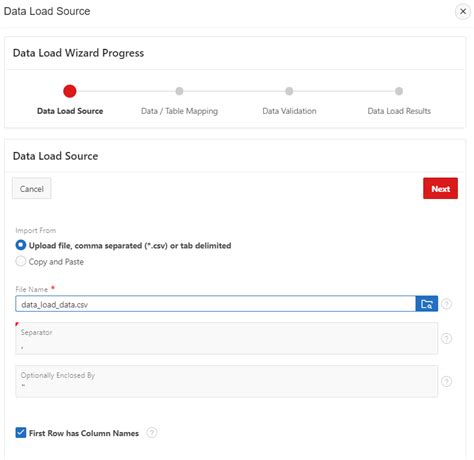Click the Separator input field
474x460 pixels.
click(x=226, y=338)
